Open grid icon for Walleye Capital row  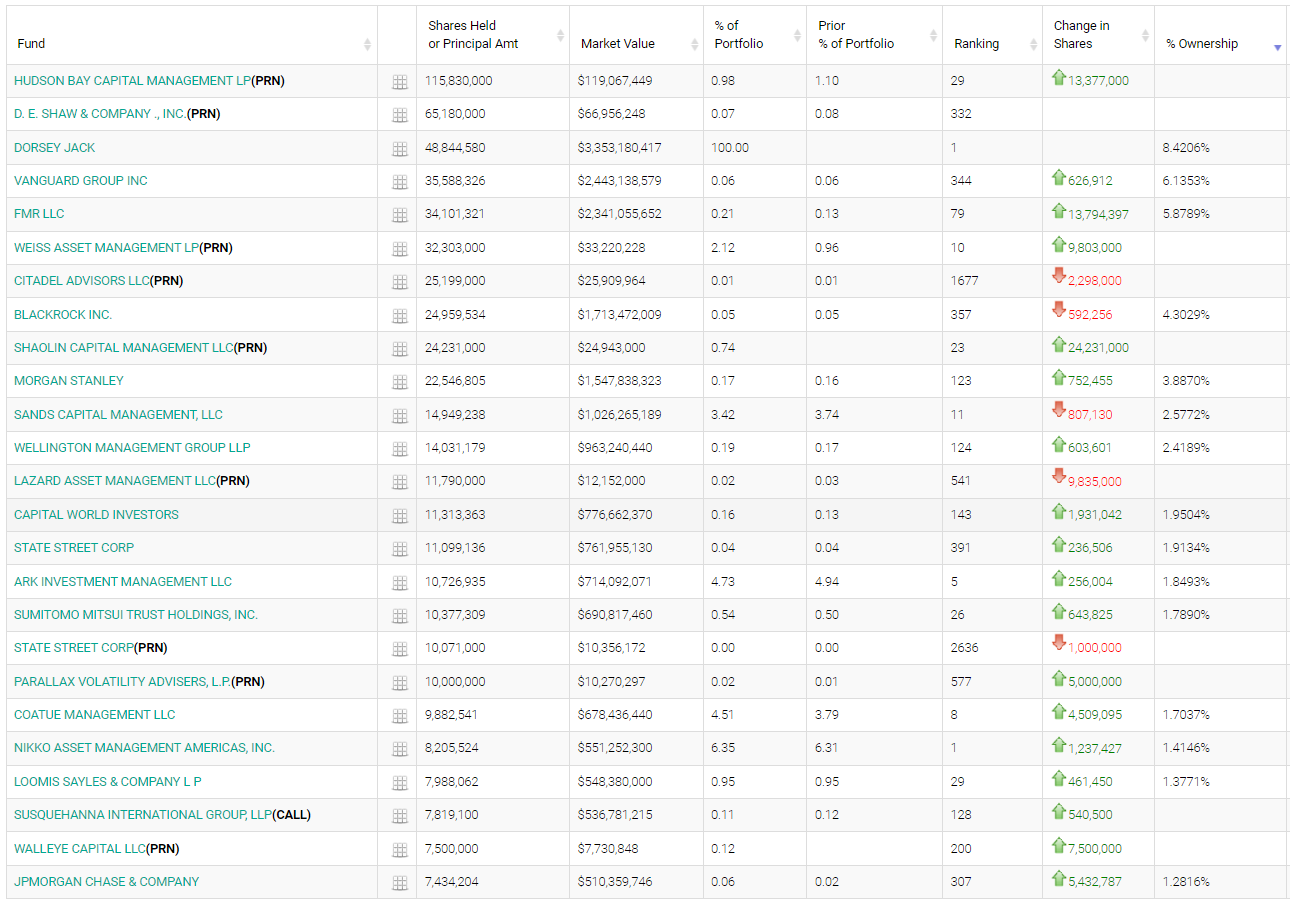pos(400,850)
